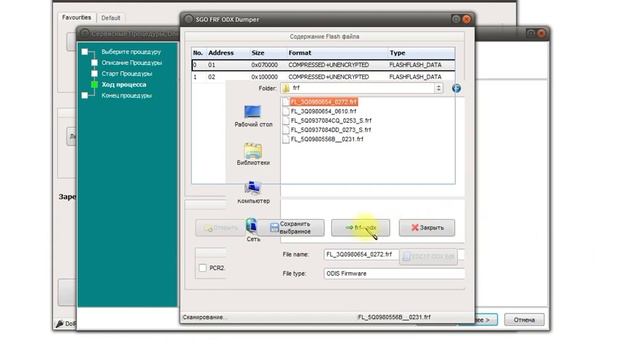Sort by the Type column header
Screen dimensions: 640x360
coord(397,53)
